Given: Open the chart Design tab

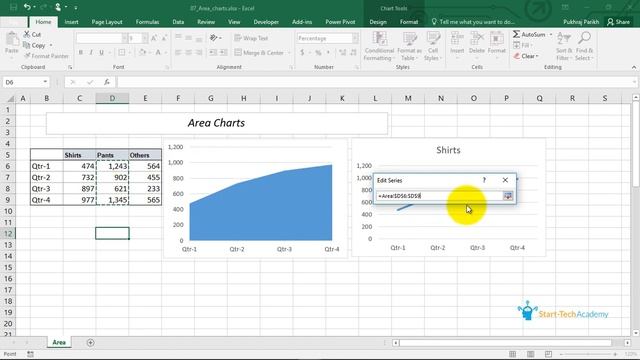Looking at the screenshot, I should 378,22.
